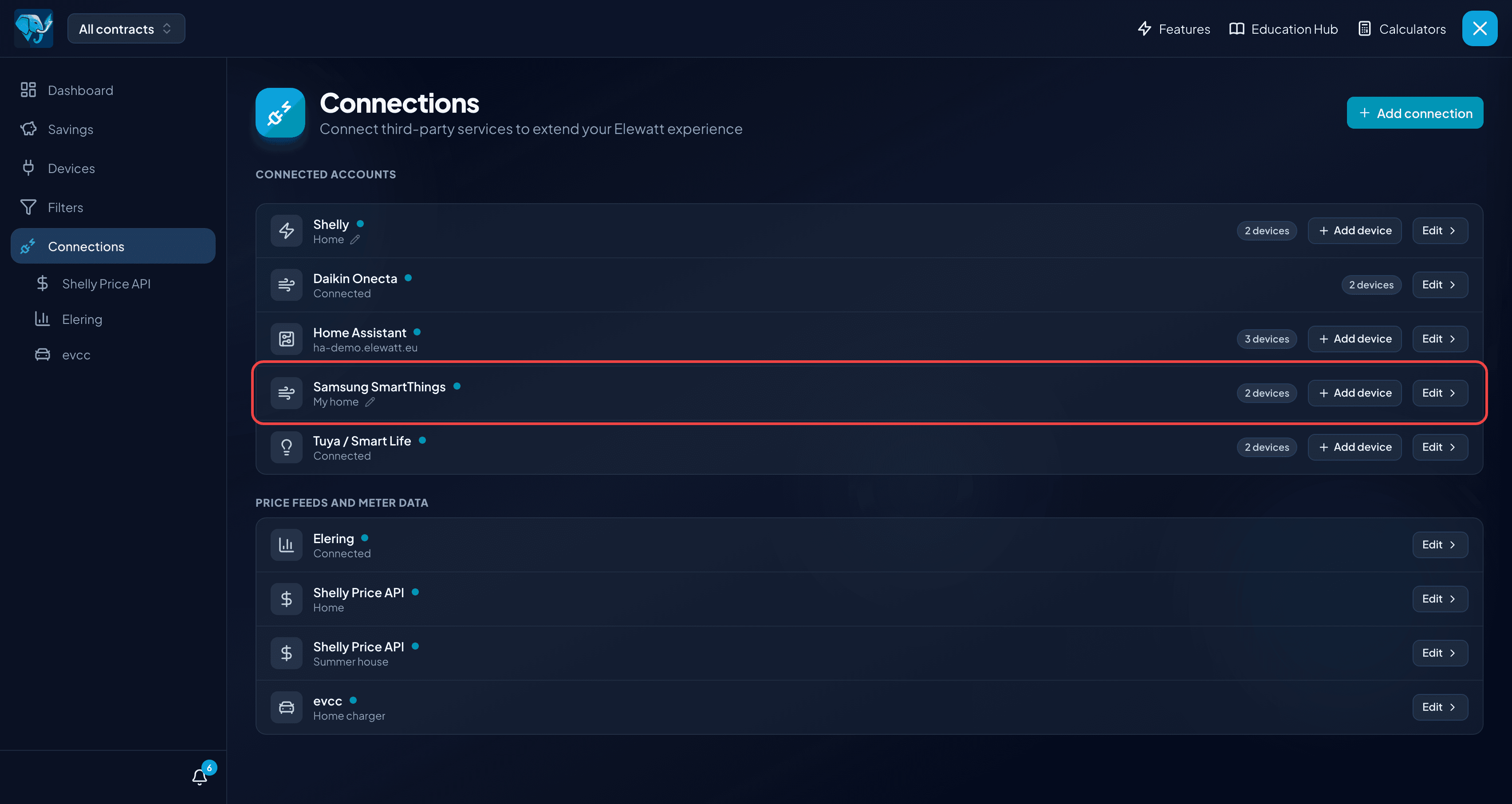Click Daikin Onecta 2 devices badge
The image size is (1512, 804).
point(1371,284)
